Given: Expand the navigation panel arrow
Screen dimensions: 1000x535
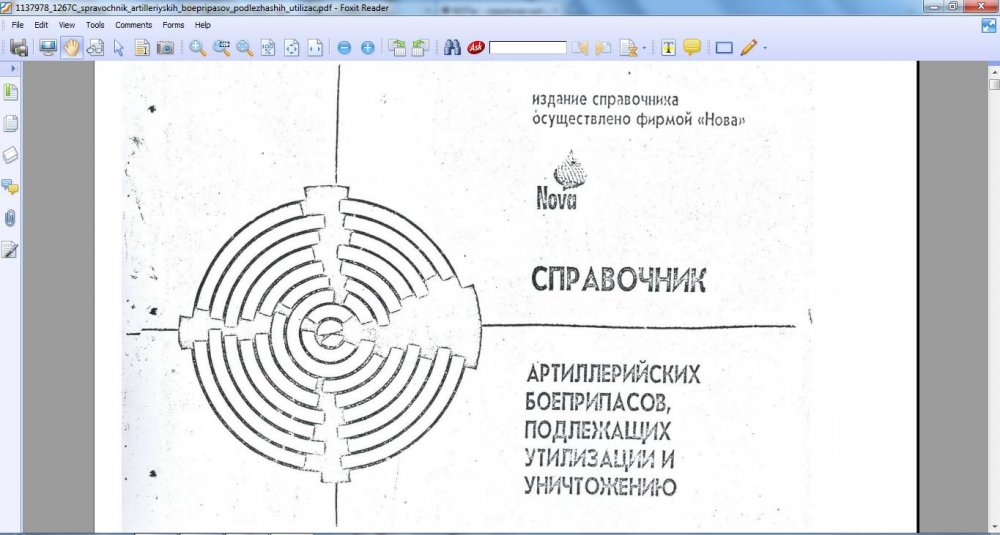Looking at the screenshot, I should point(13,68).
